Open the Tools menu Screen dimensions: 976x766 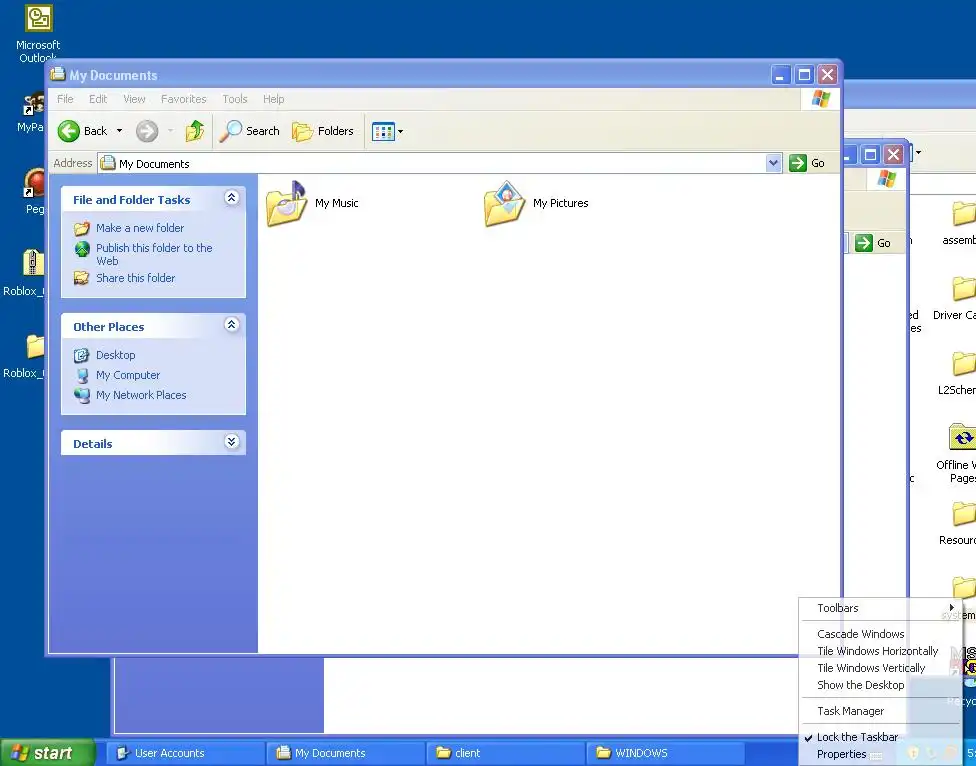tap(235, 99)
